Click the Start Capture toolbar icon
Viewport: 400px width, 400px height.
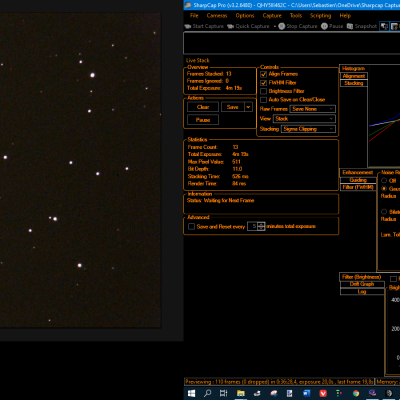coord(188,26)
